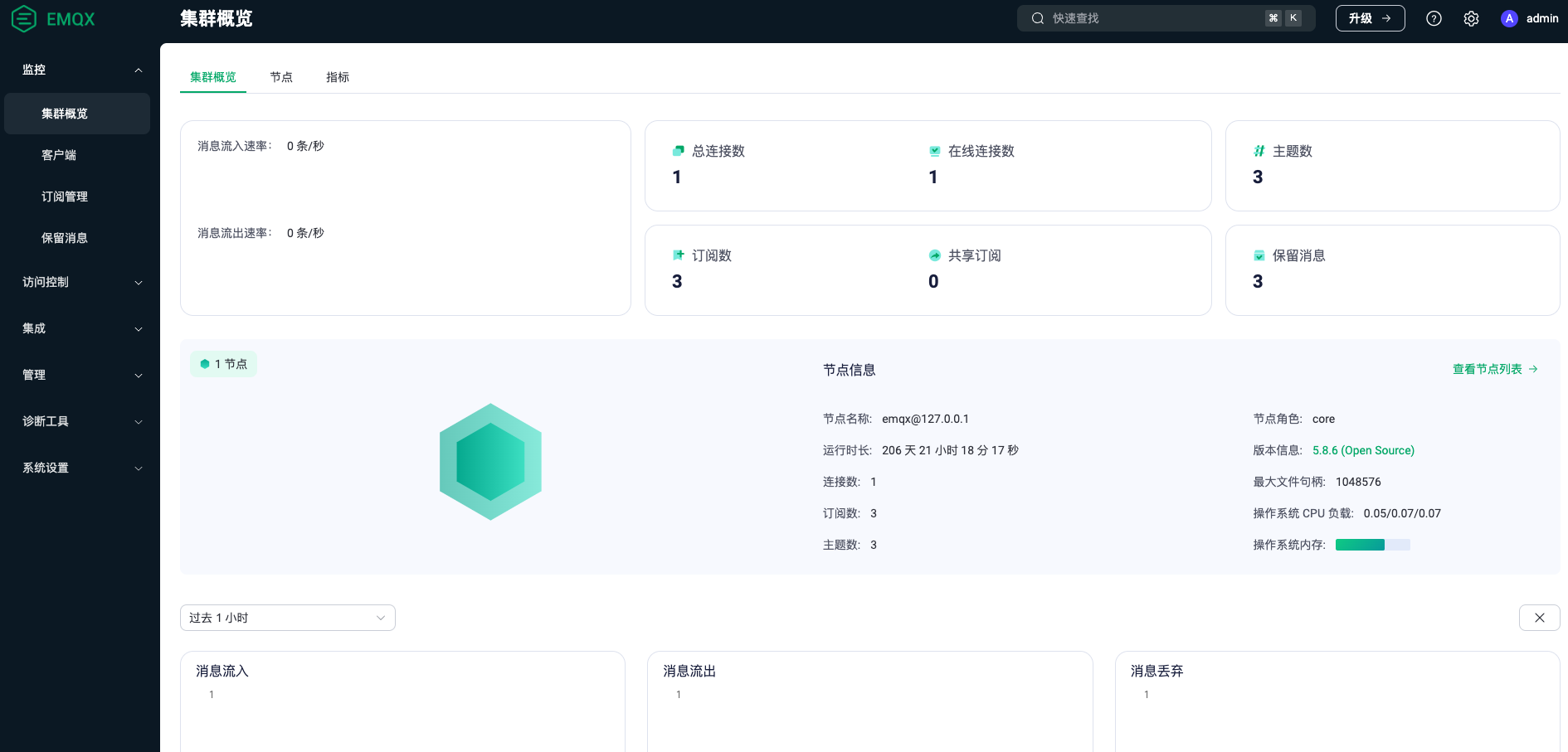
Task: Click the 消息流出速率 label
Action: [235, 233]
